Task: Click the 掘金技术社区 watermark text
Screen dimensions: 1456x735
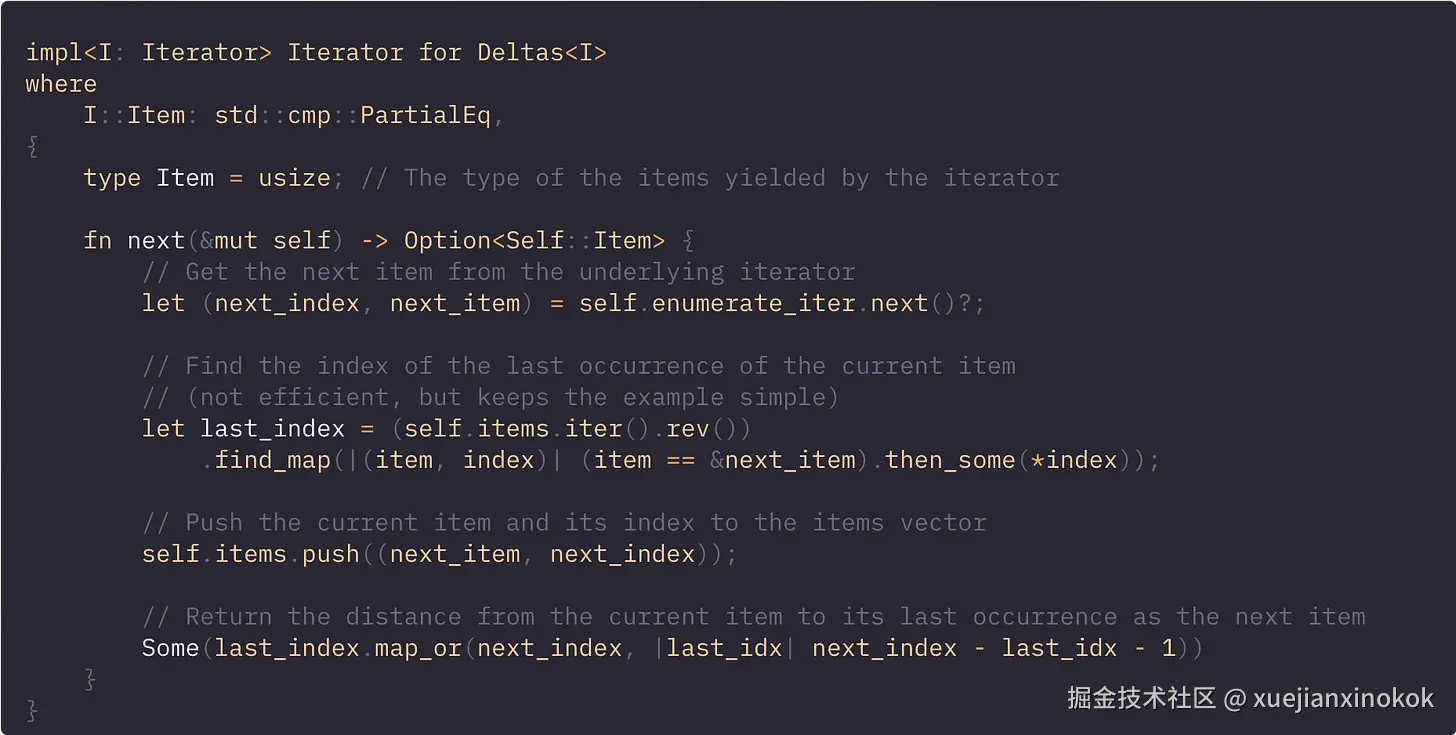Action: (1141, 698)
